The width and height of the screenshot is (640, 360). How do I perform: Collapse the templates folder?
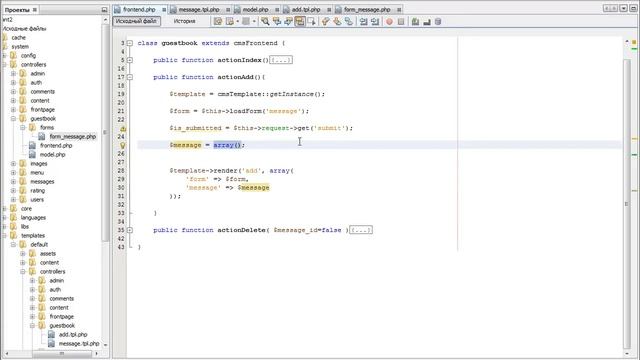point(4,236)
